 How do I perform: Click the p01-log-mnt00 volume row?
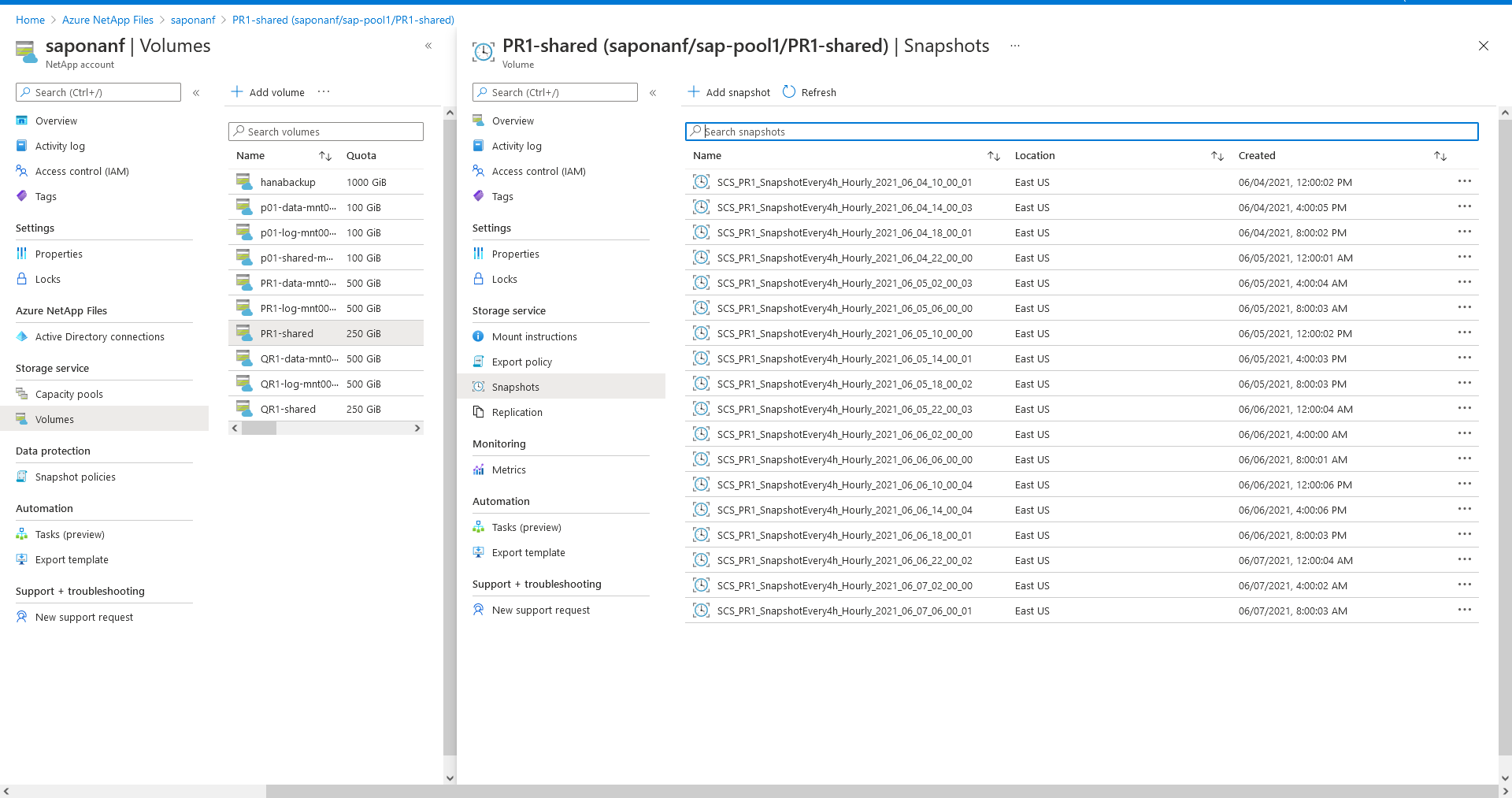pyautogui.click(x=326, y=232)
